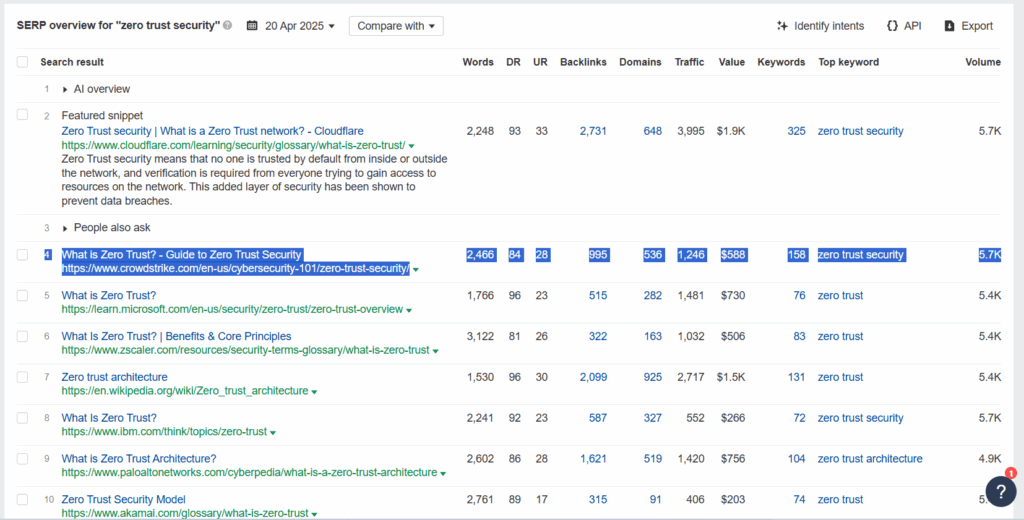Click the DR column header
This screenshot has height=520, width=1024.
(x=513, y=62)
